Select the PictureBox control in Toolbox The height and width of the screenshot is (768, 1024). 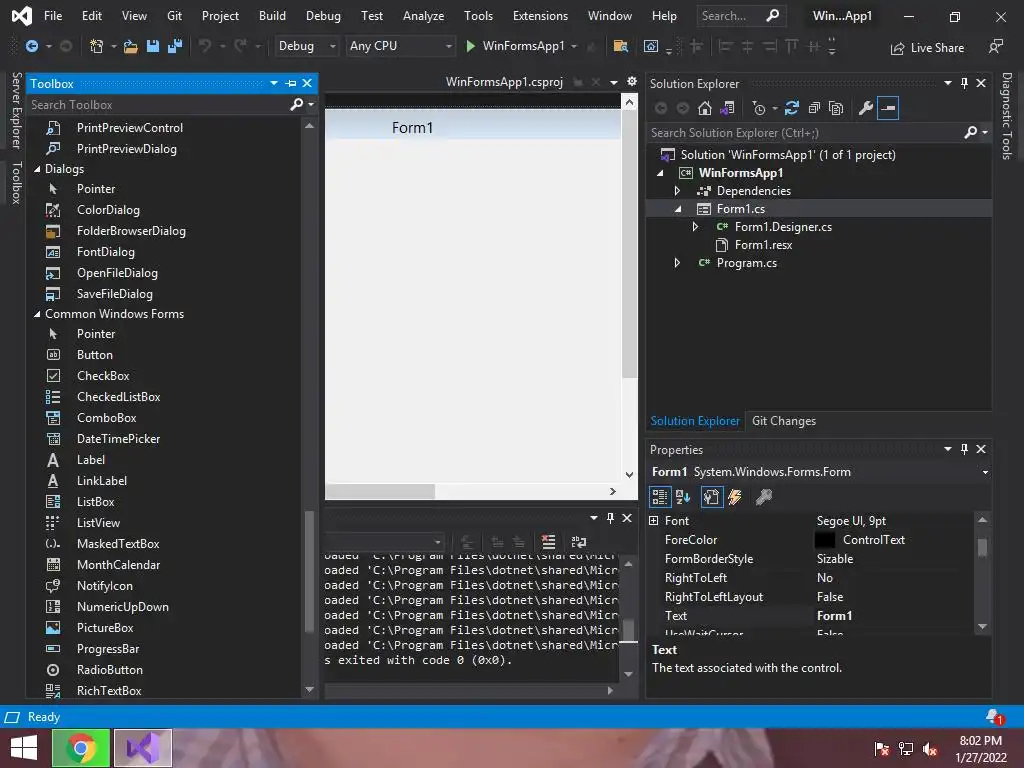point(105,628)
